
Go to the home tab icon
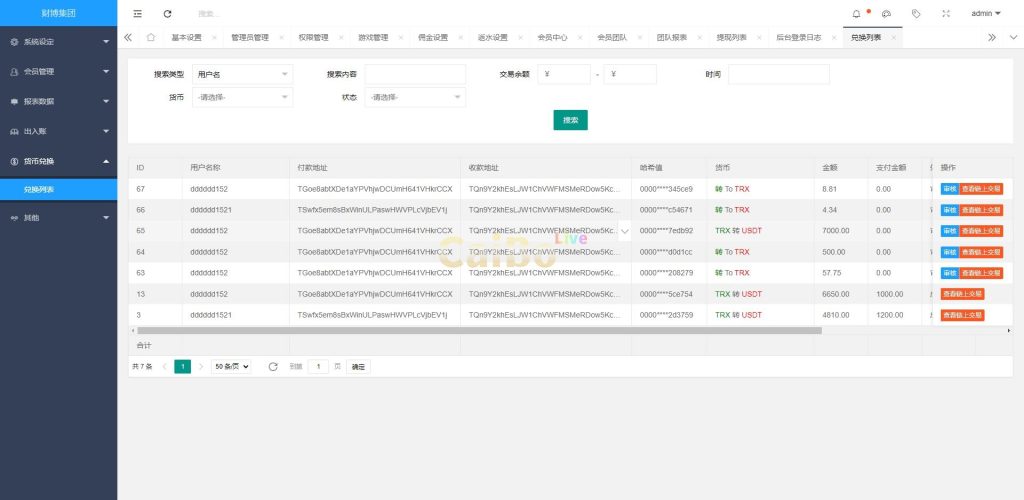tap(150, 37)
